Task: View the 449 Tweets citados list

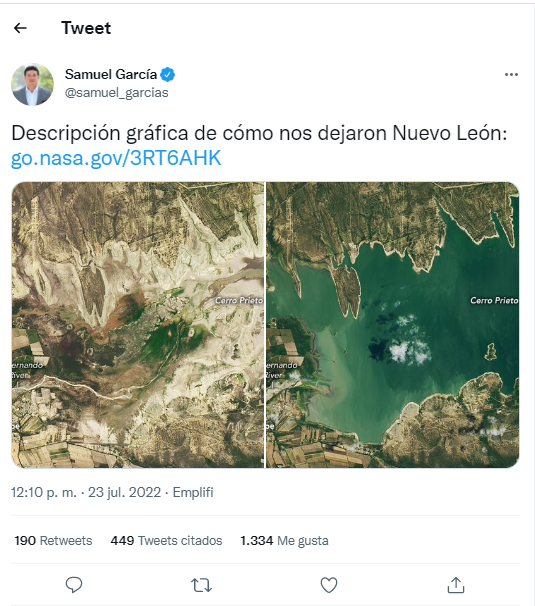Action: pyautogui.click(x=166, y=540)
